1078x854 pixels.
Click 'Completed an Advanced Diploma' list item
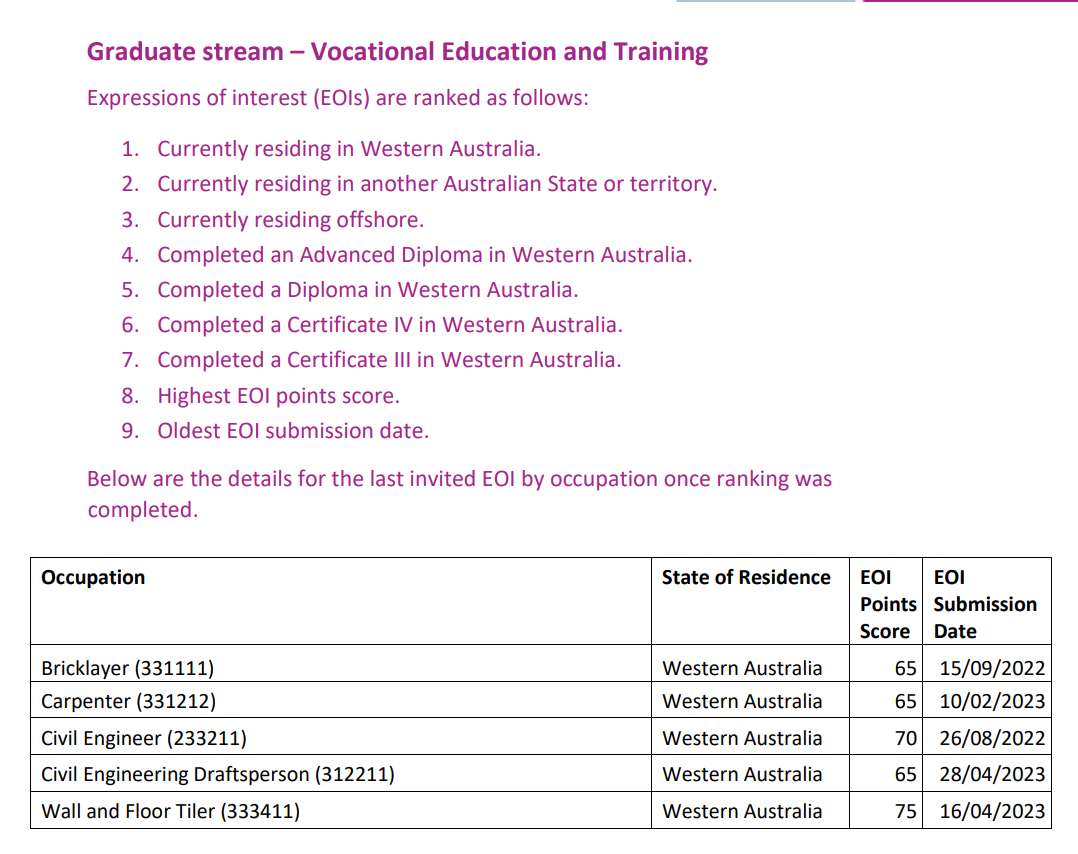[x=424, y=255]
